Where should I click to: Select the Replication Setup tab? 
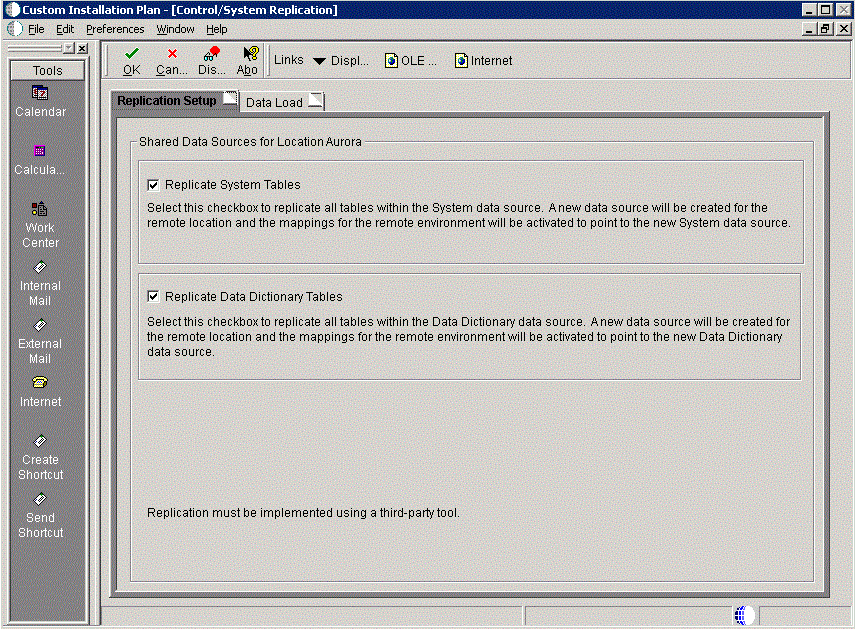tap(175, 101)
